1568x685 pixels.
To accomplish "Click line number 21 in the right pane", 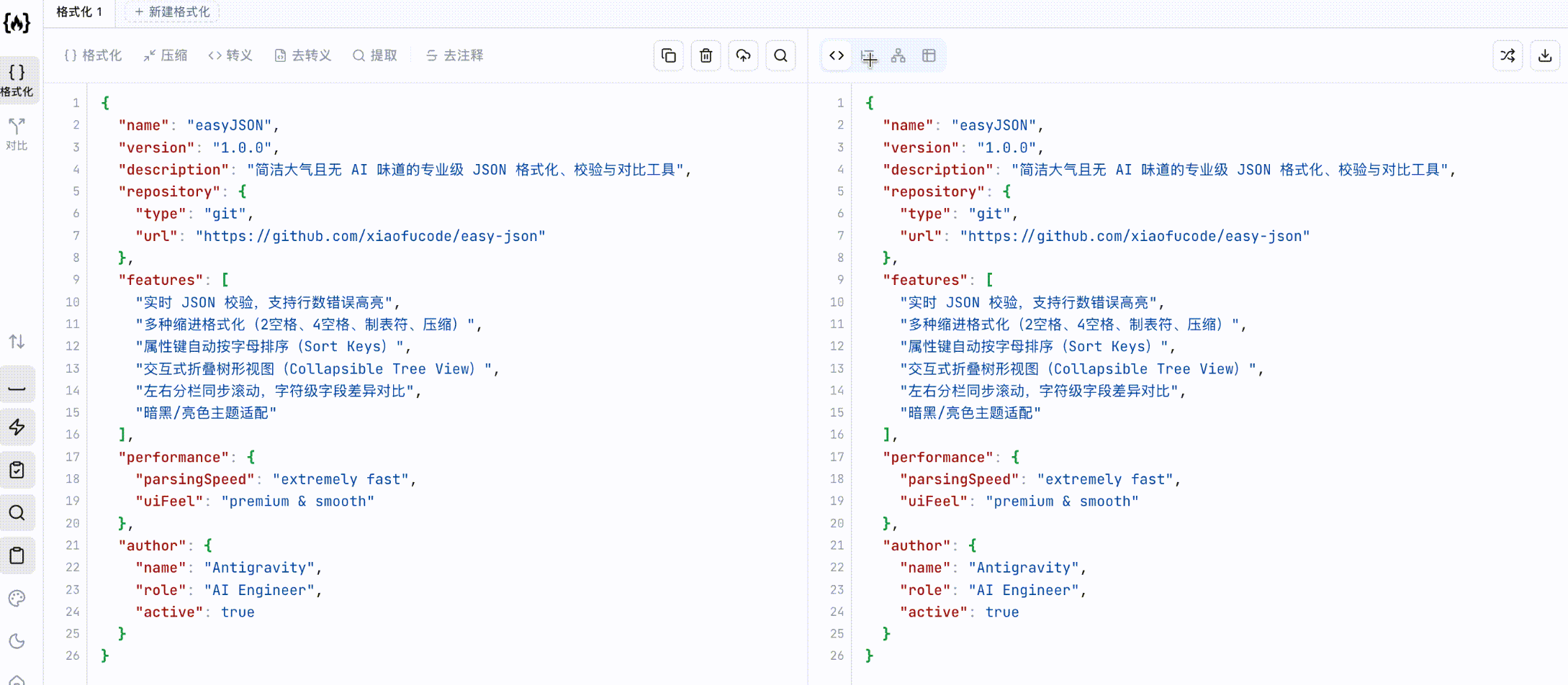I will (x=837, y=545).
